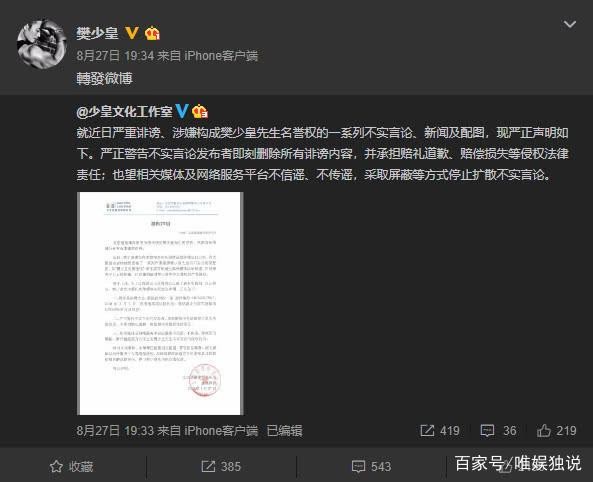593x482 pixels.
Task: Open 樊少皇 profile avatar photo
Action: (x=42, y=44)
